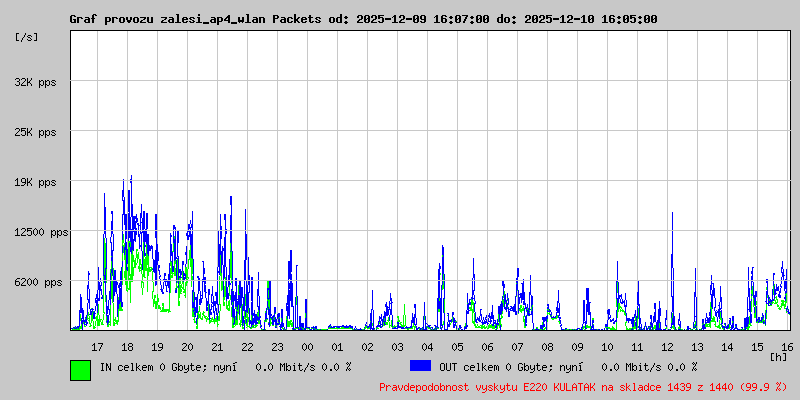Click hour label 08 on x-axis
This screenshot has height=400, width=800.
tap(547, 347)
